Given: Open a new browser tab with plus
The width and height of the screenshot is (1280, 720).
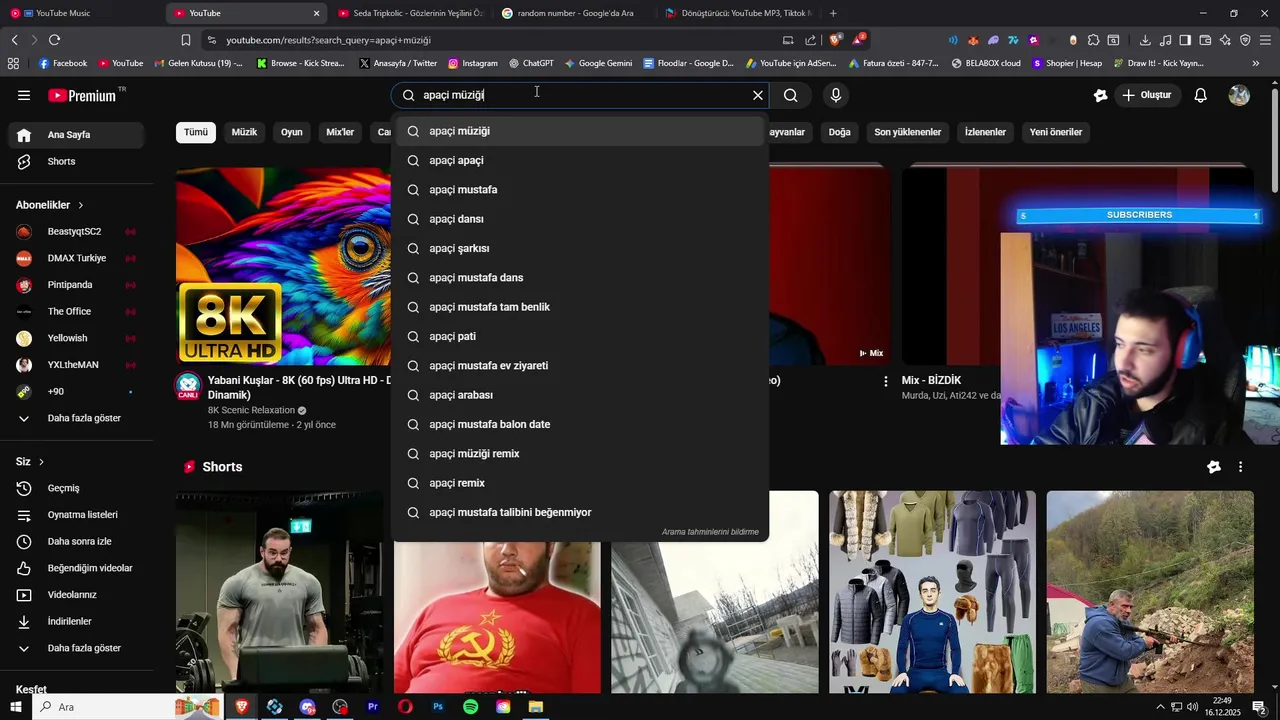Looking at the screenshot, I should (833, 13).
